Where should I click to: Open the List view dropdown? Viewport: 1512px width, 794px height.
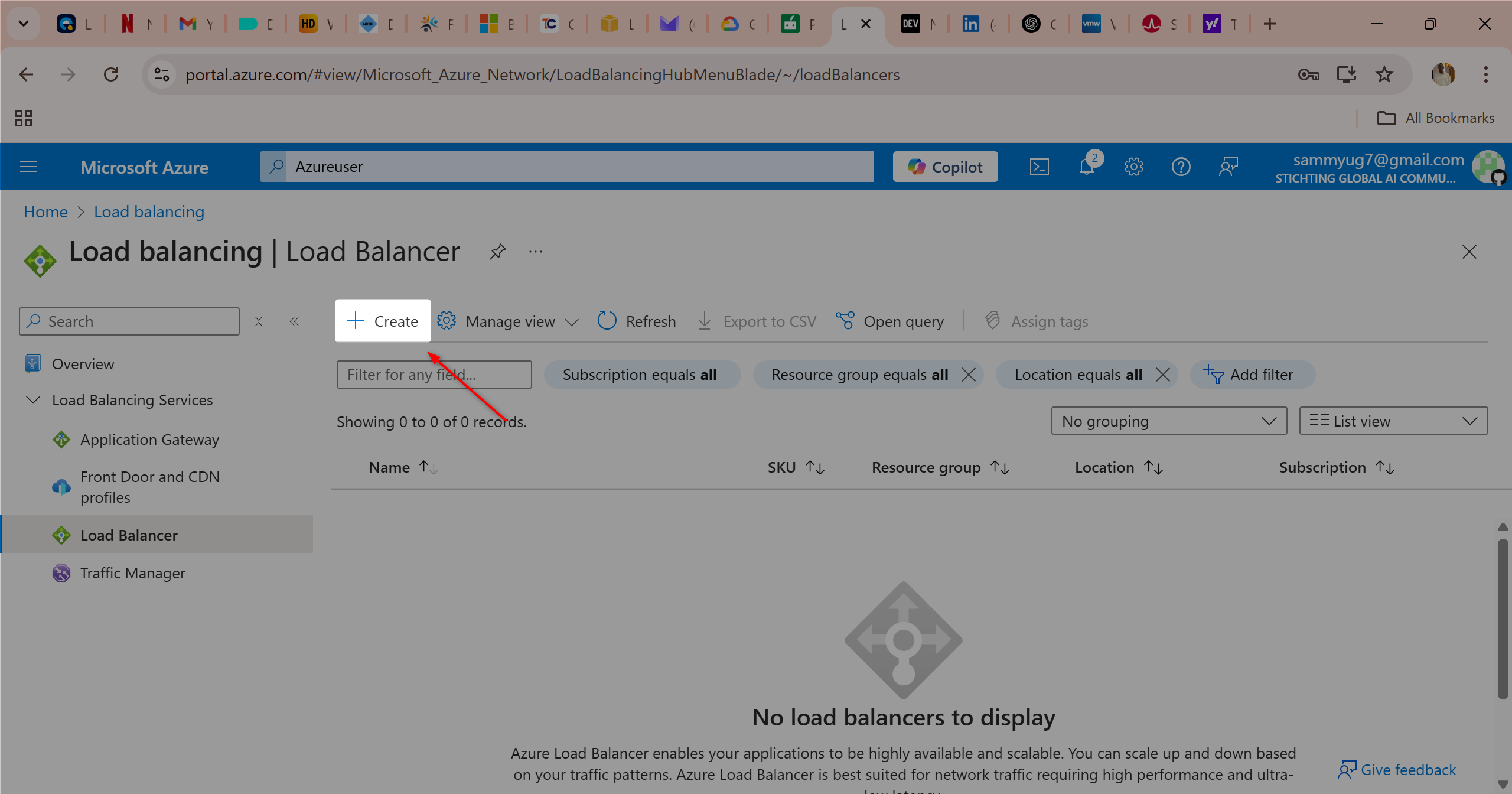(1393, 421)
